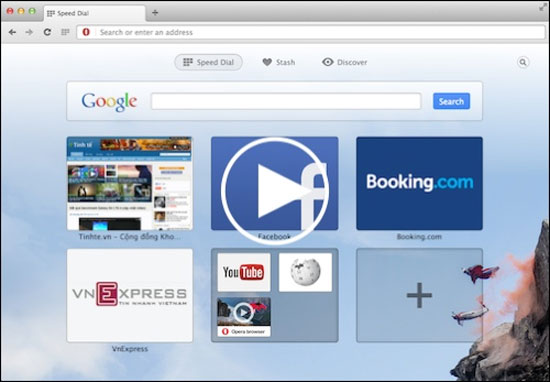Open the Tinhte.vn speed dial thumbnail
This screenshot has width=550, height=382.
tap(129, 183)
